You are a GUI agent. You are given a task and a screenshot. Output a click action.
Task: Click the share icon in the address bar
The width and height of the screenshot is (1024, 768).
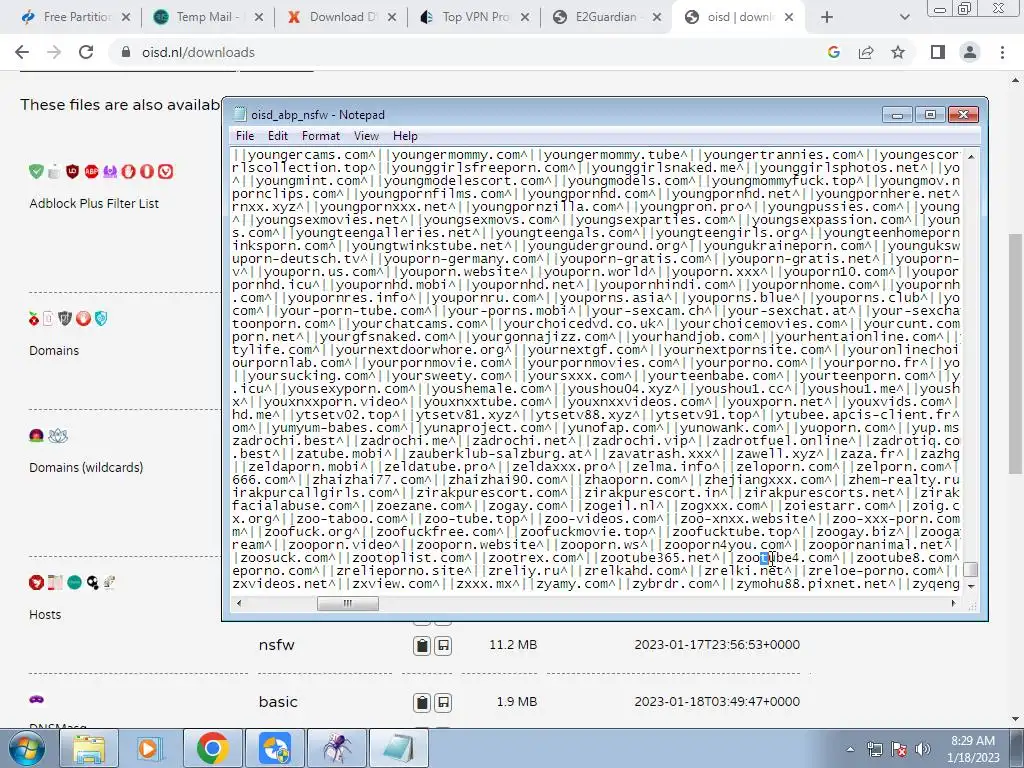click(x=866, y=52)
